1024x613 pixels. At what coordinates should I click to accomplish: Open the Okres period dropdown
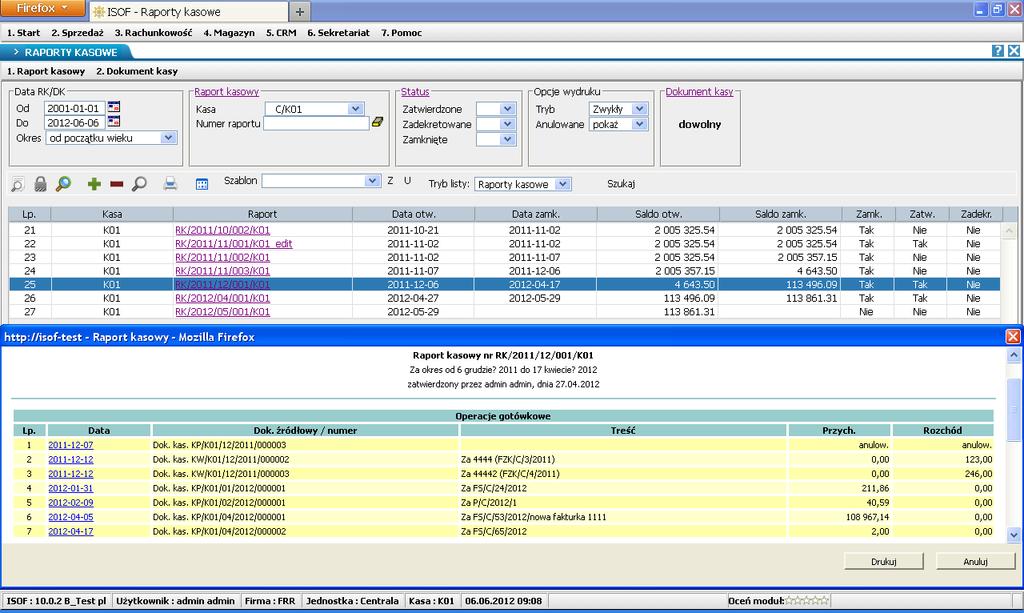[x=168, y=138]
